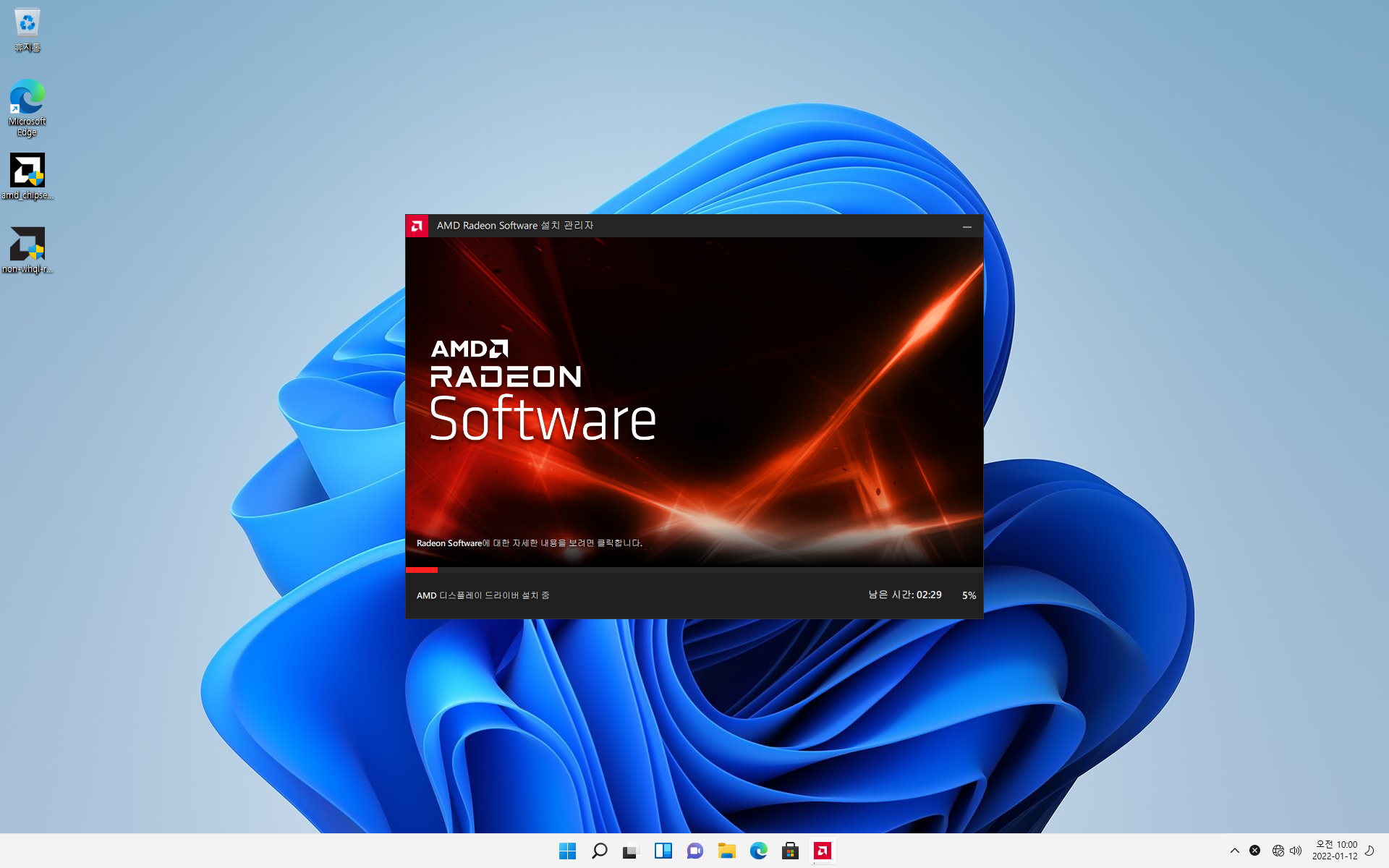Image resolution: width=1389 pixels, height=868 pixels.
Task: Click the AMD logo in installer title bar
Action: pos(417,226)
